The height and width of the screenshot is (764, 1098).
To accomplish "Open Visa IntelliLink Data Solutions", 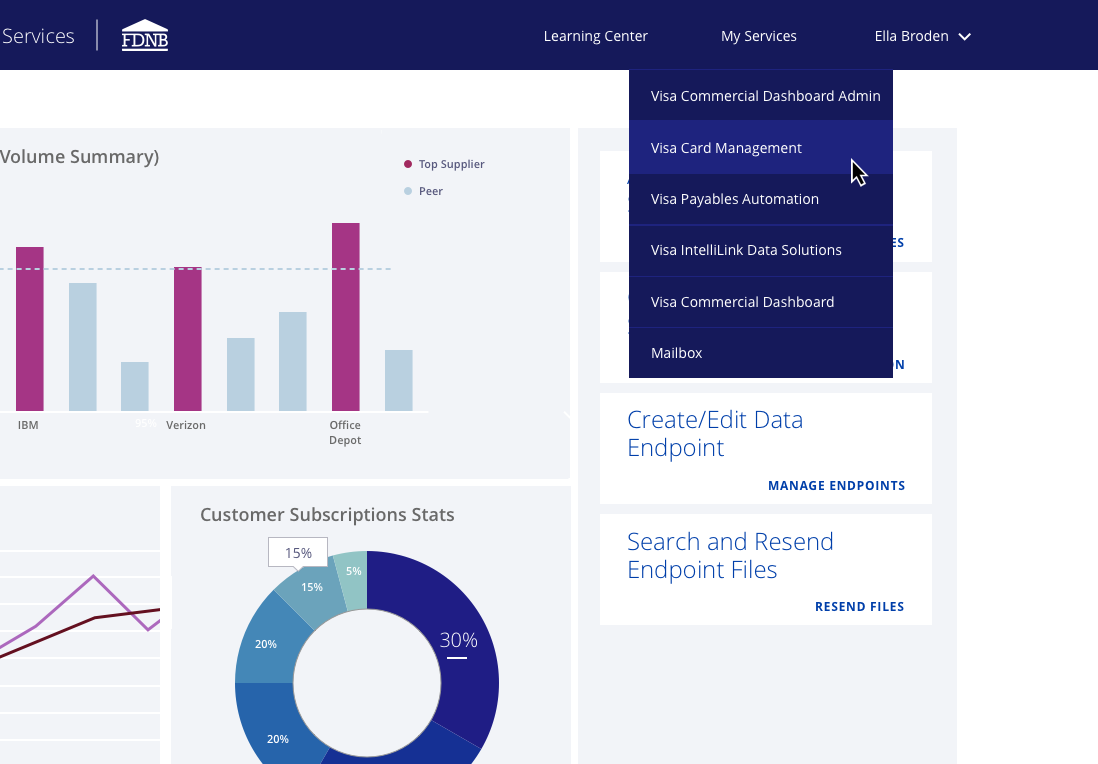I will [760, 250].
